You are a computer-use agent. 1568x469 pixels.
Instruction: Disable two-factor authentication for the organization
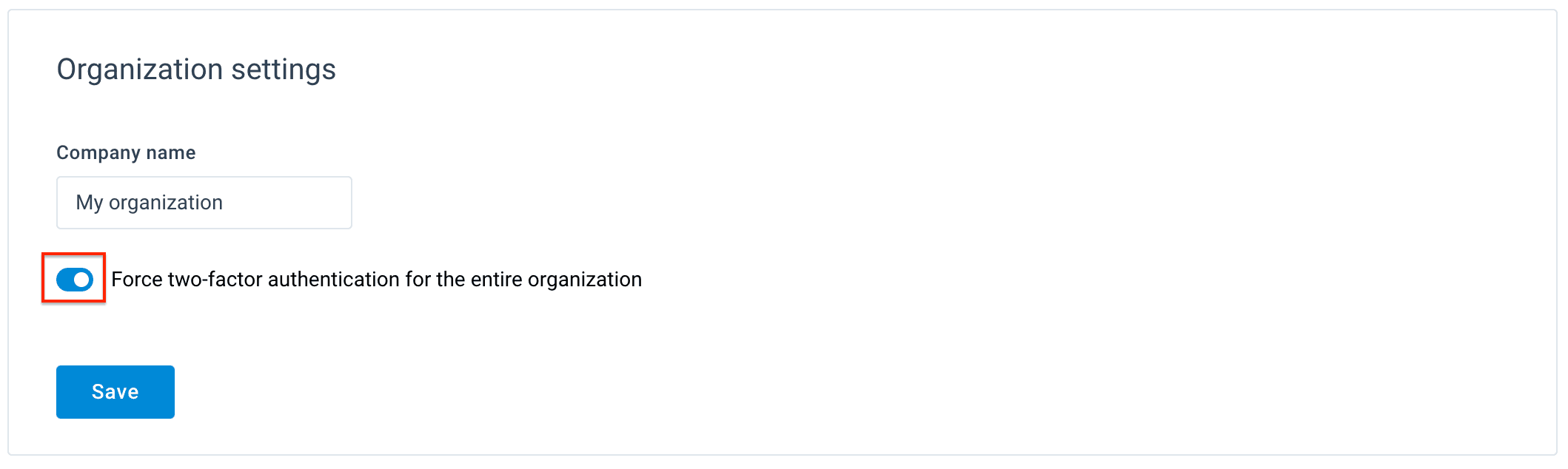pyautogui.click(x=75, y=280)
